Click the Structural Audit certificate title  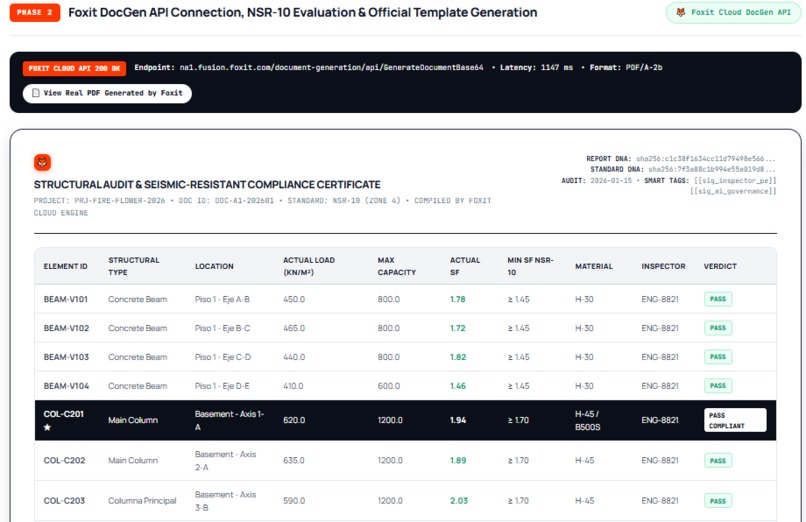click(x=207, y=184)
